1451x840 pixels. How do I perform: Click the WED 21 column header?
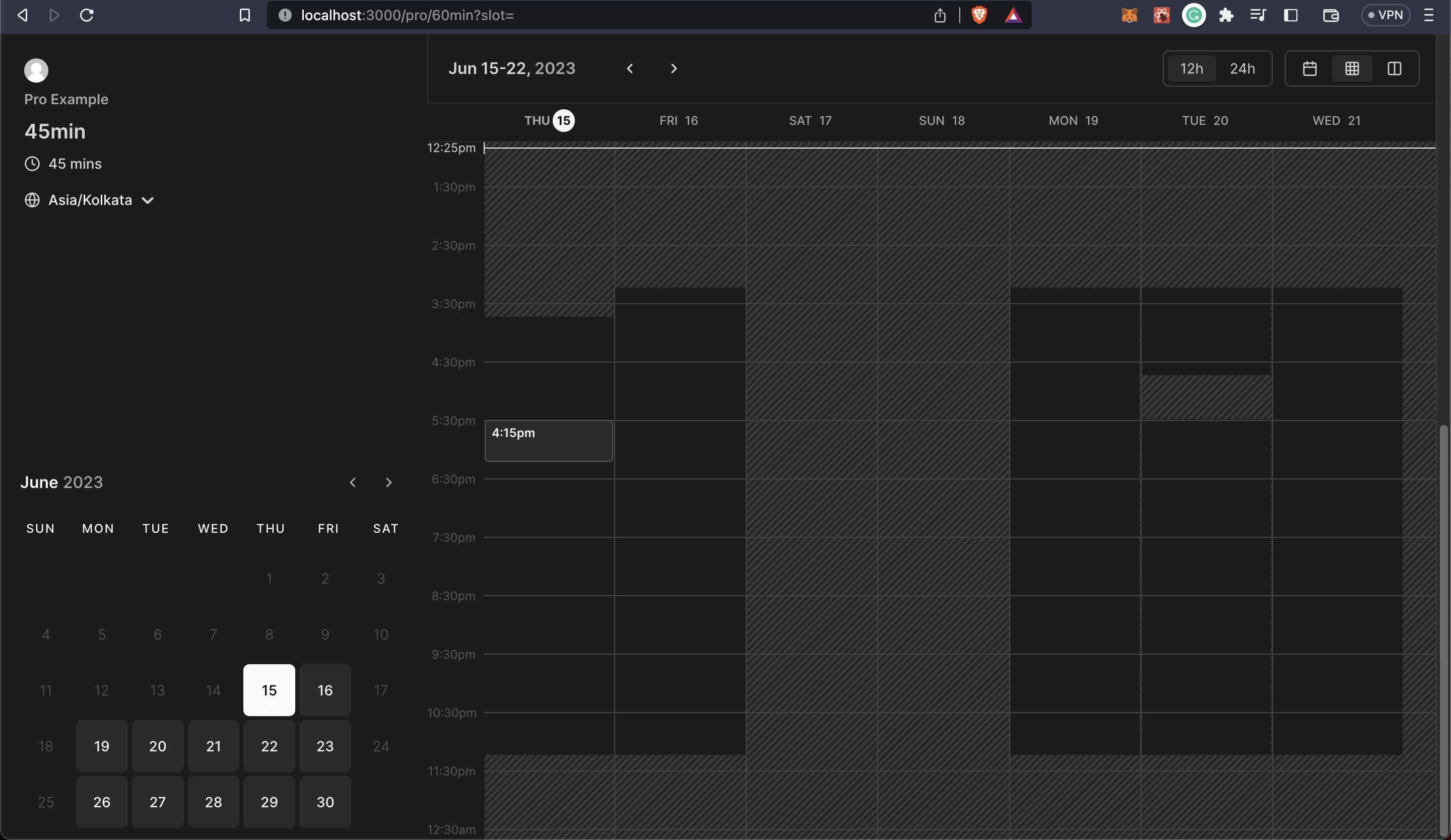(x=1337, y=120)
